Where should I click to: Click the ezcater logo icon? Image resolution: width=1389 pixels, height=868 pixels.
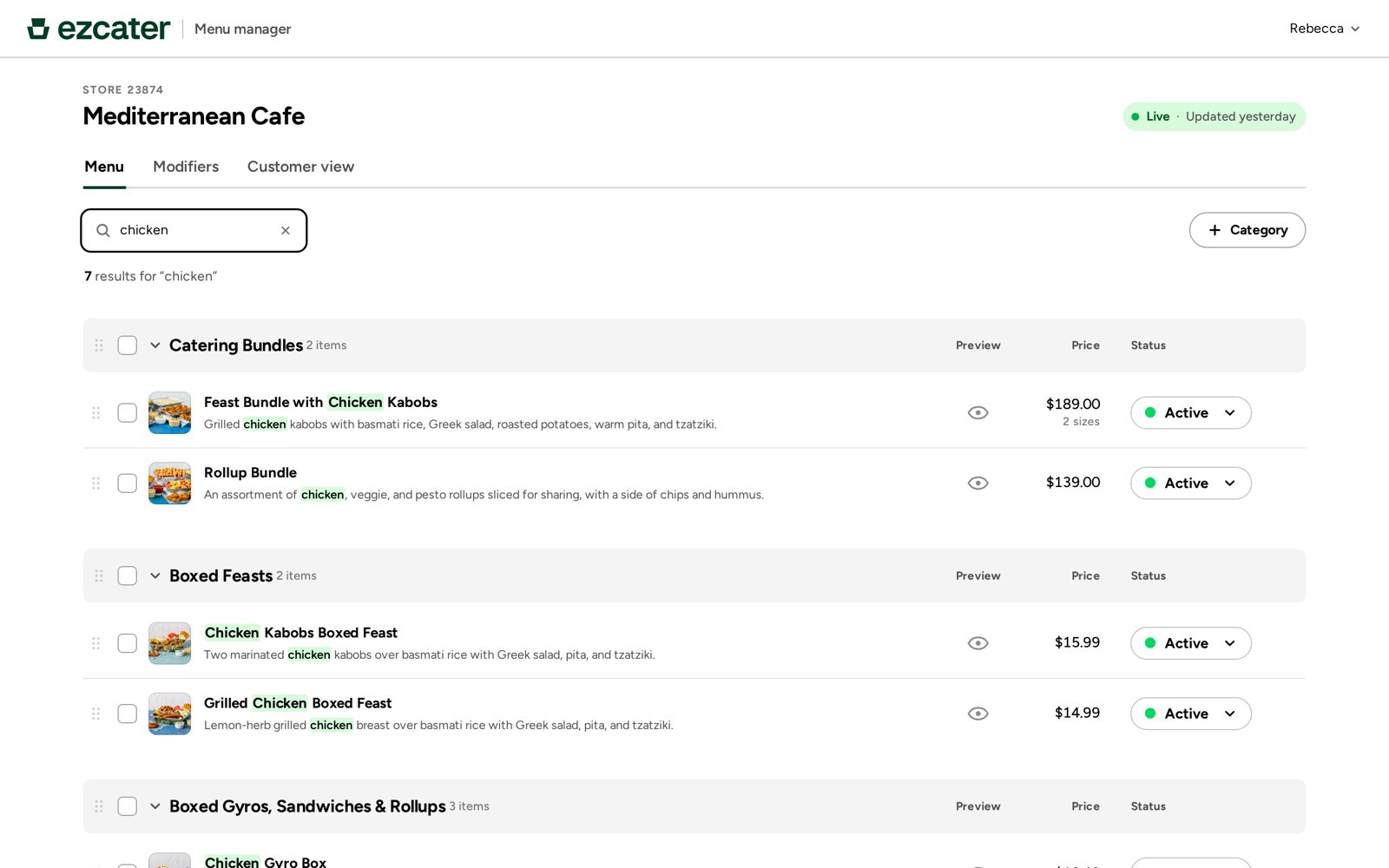[38, 29]
